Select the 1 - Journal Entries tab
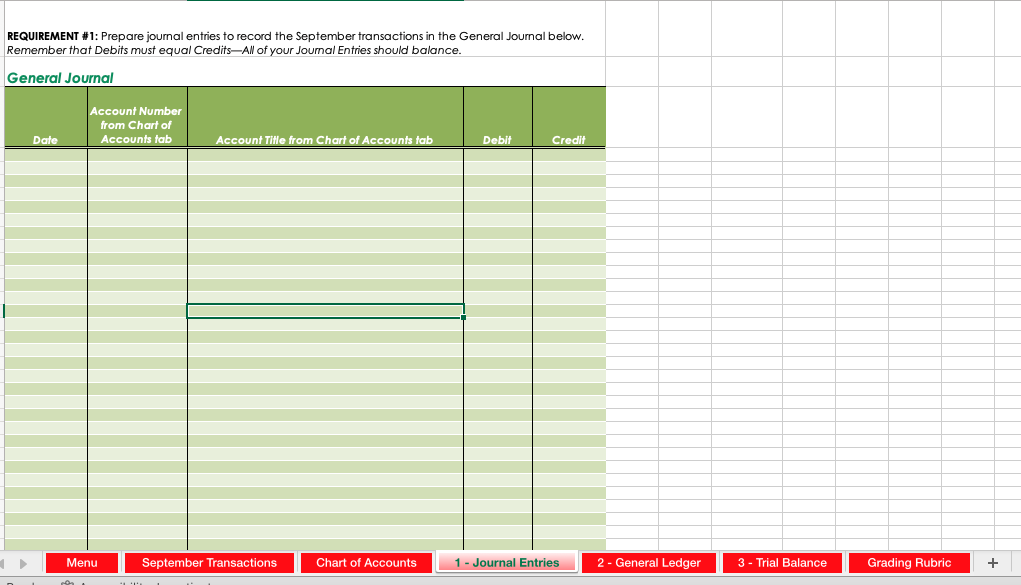1021x585 pixels. point(507,562)
